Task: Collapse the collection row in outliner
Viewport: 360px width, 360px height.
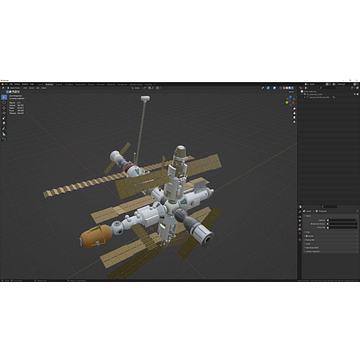Action: tap(302, 94)
